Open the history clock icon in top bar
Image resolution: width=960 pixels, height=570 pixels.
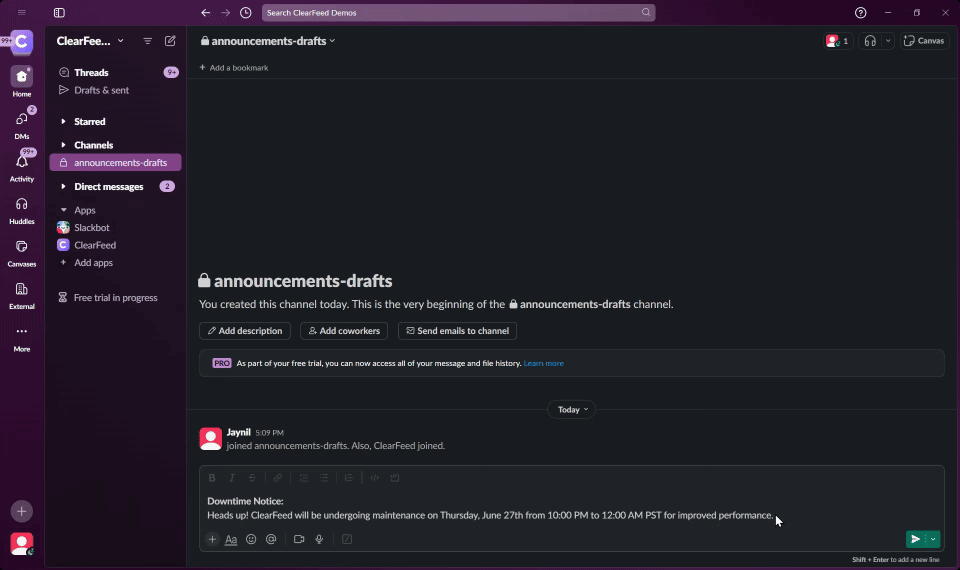[x=246, y=13]
